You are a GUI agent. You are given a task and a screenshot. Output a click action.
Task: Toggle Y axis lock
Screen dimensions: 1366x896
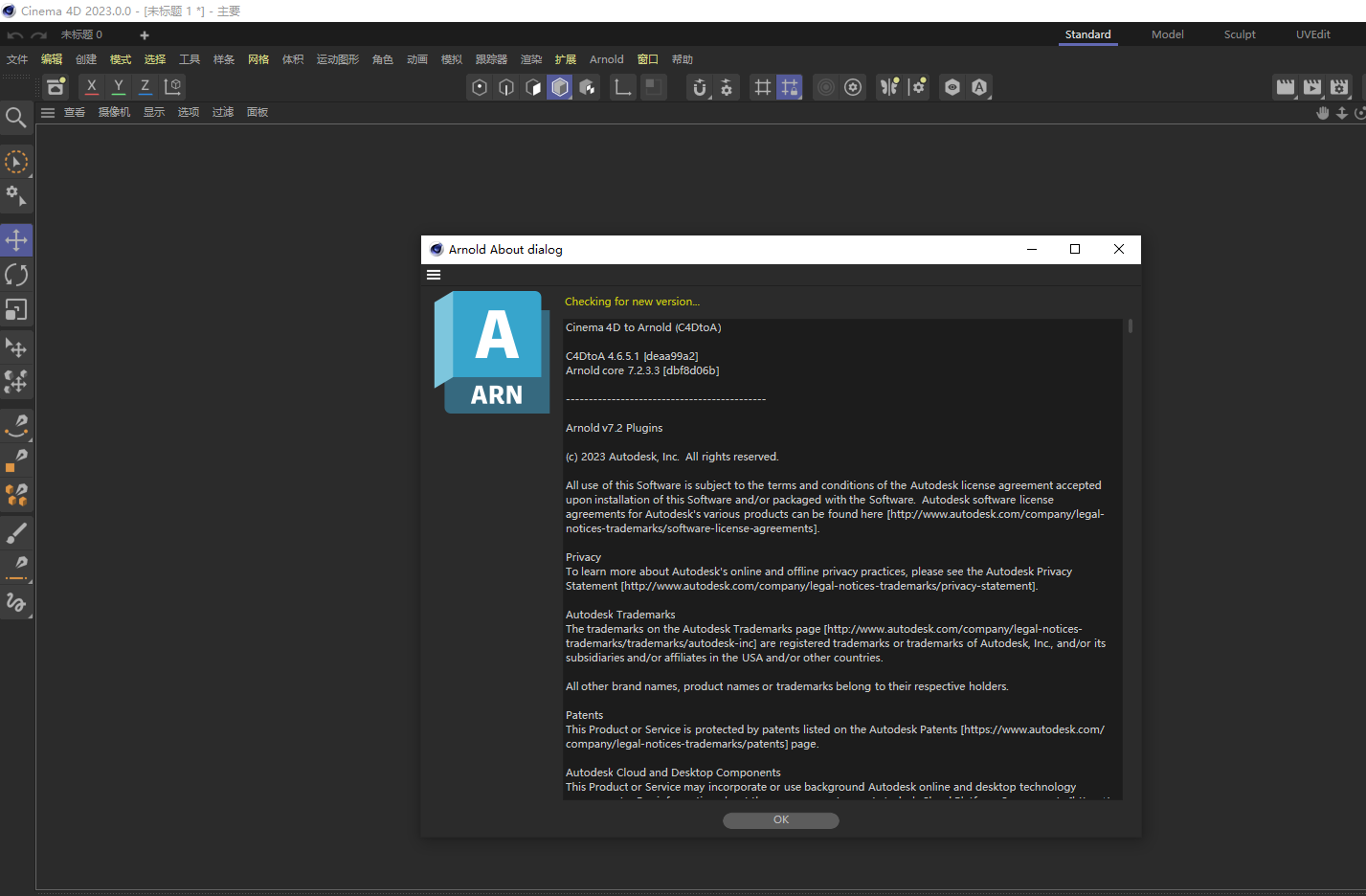tap(118, 86)
